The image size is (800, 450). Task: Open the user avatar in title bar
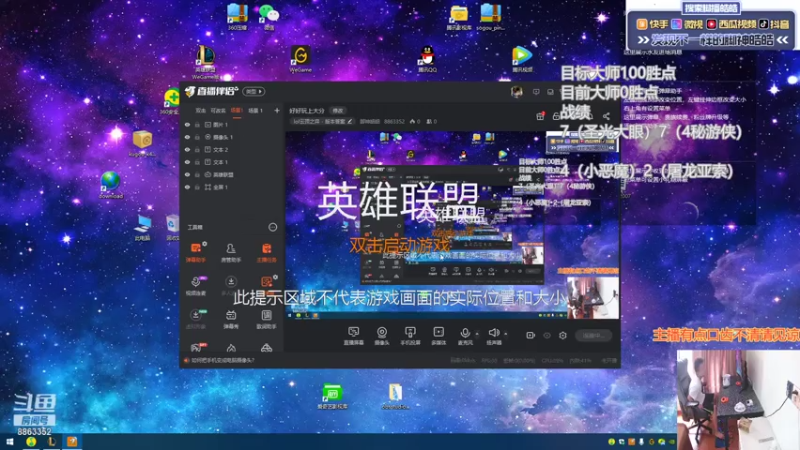516,92
